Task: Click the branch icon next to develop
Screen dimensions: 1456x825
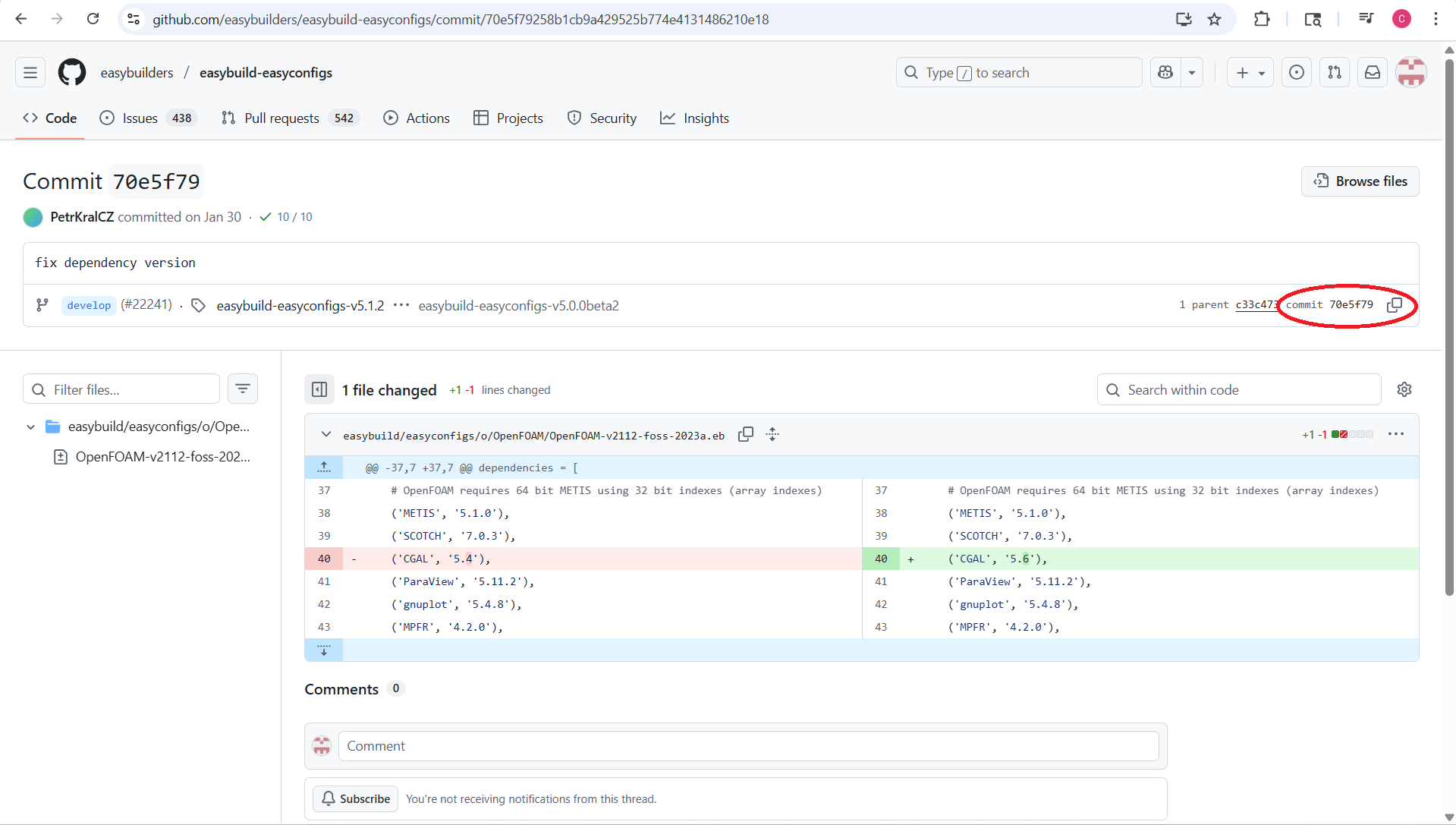Action: [x=42, y=305]
